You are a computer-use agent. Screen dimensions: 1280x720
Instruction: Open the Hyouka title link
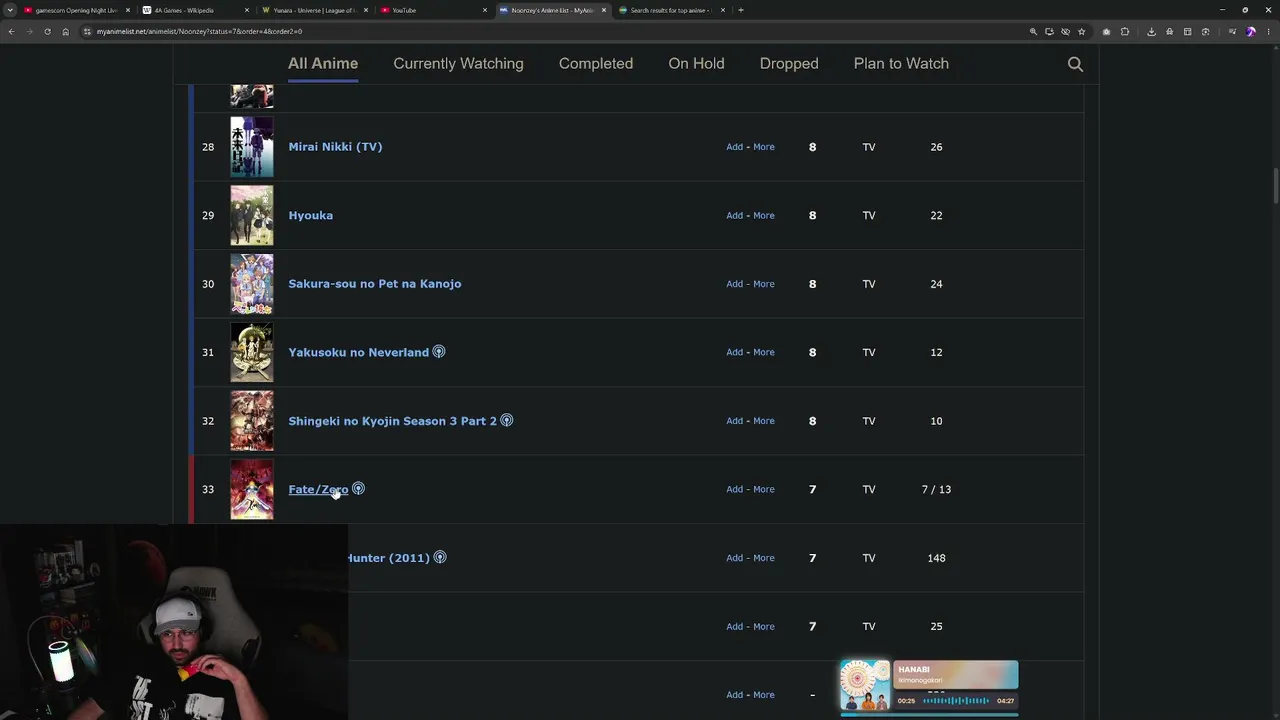(311, 215)
